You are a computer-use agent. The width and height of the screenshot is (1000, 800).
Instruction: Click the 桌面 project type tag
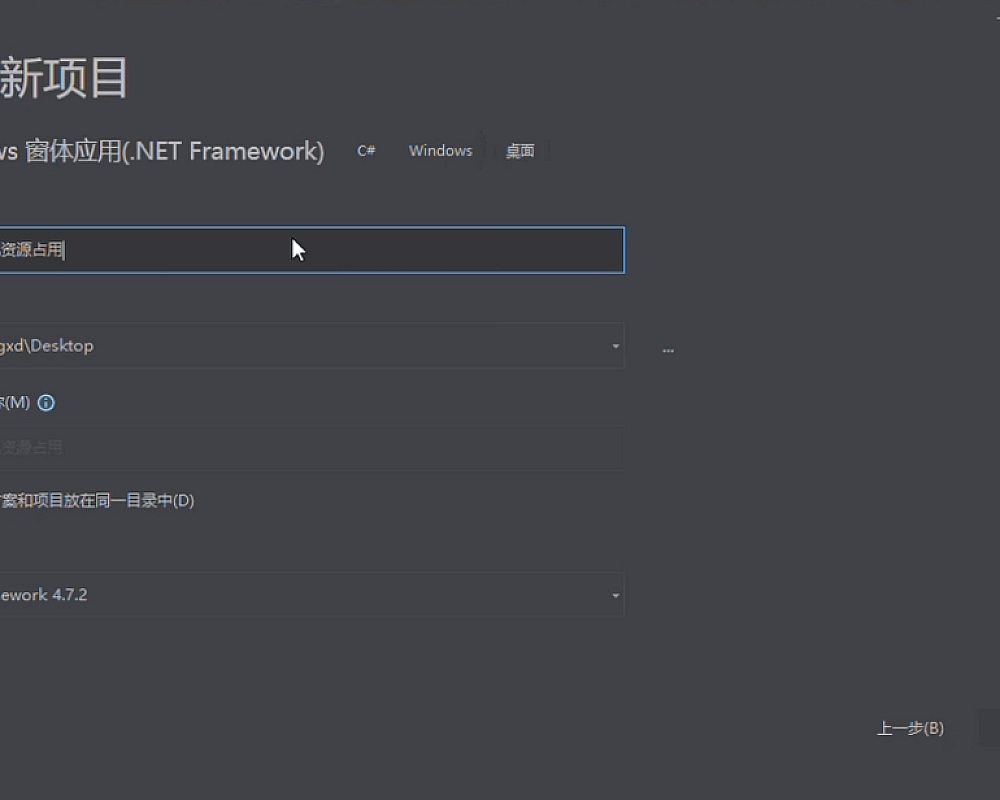coord(520,151)
